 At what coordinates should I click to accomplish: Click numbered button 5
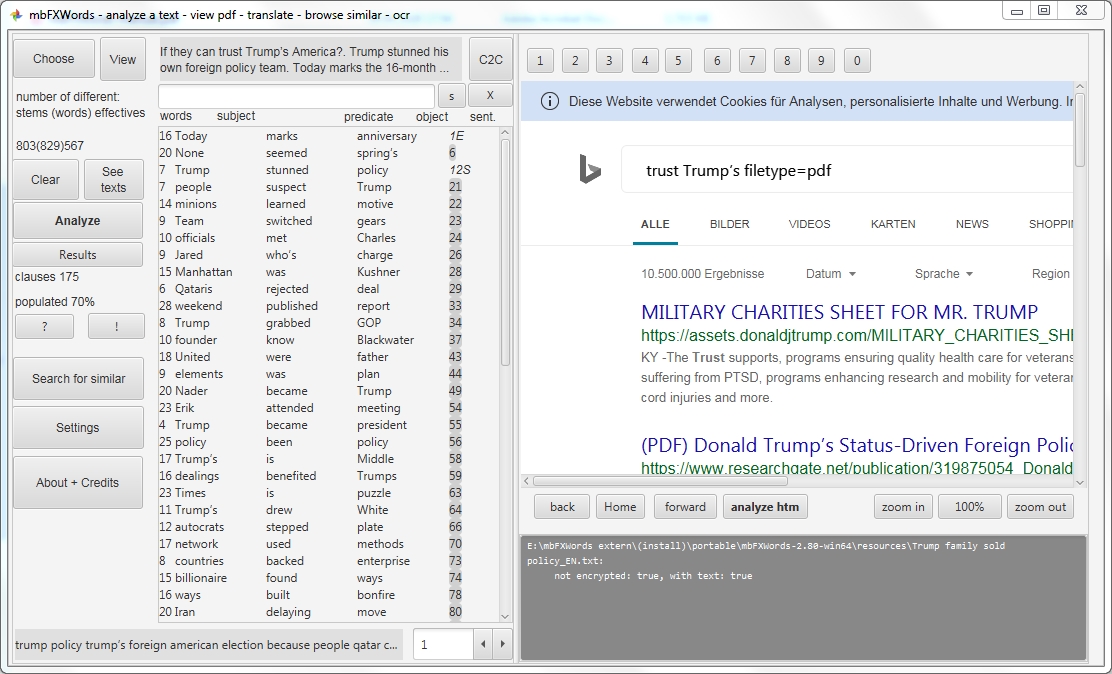pos(678,61)
